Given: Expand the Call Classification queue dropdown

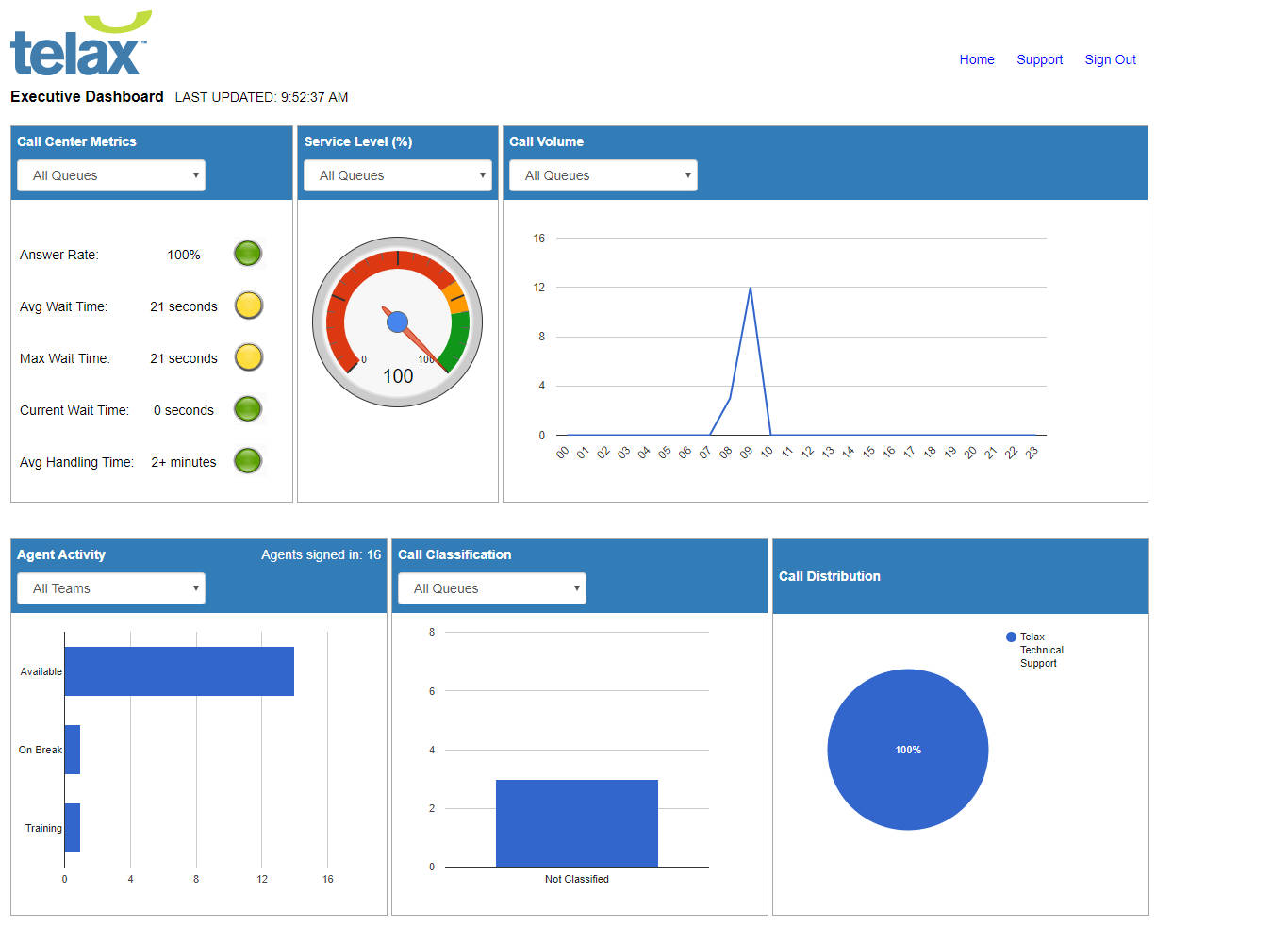Looking at the screenshot, I should 491,587.
